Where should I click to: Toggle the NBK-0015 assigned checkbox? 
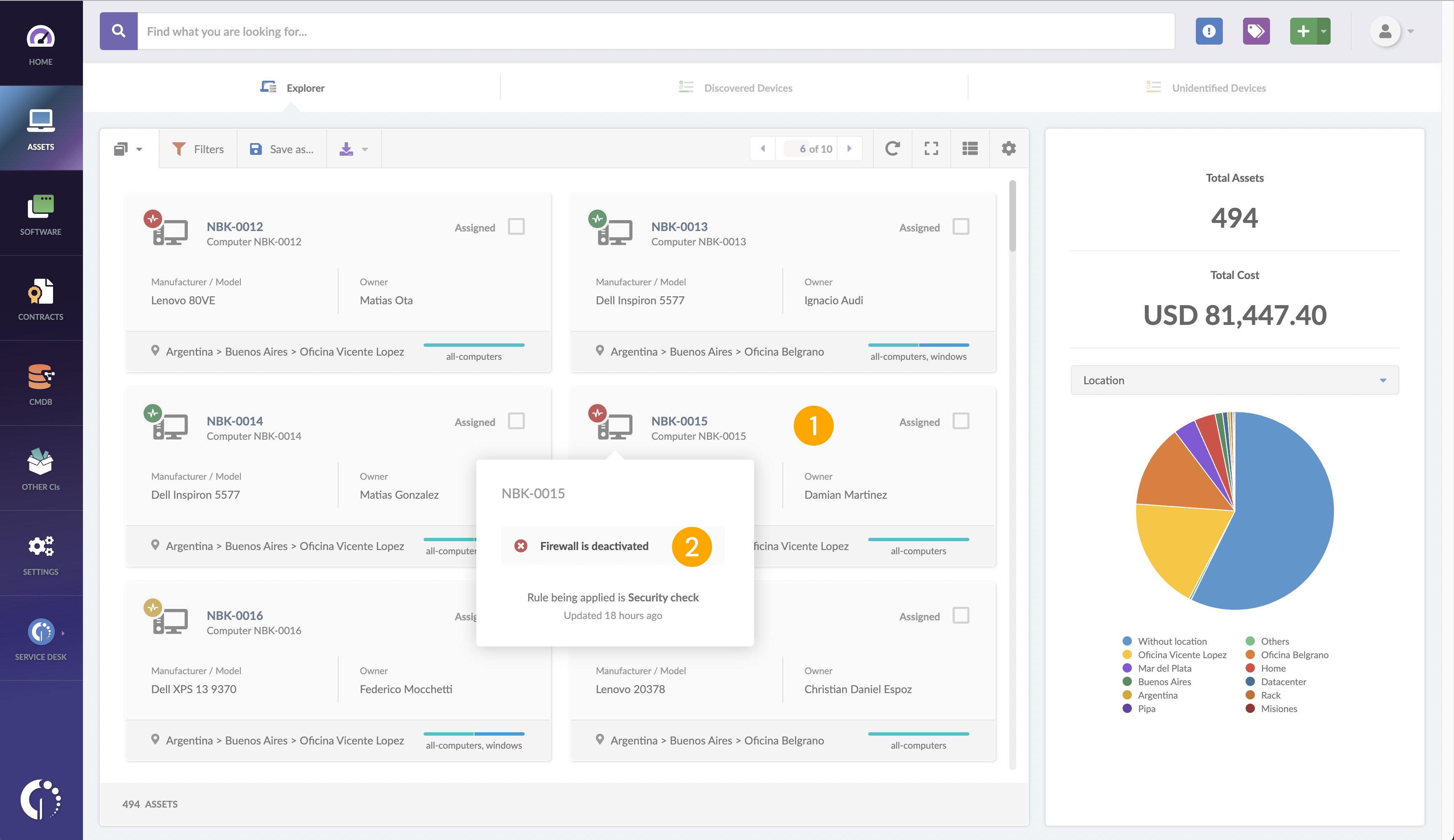pyautogui.click(x=961, y=421)
